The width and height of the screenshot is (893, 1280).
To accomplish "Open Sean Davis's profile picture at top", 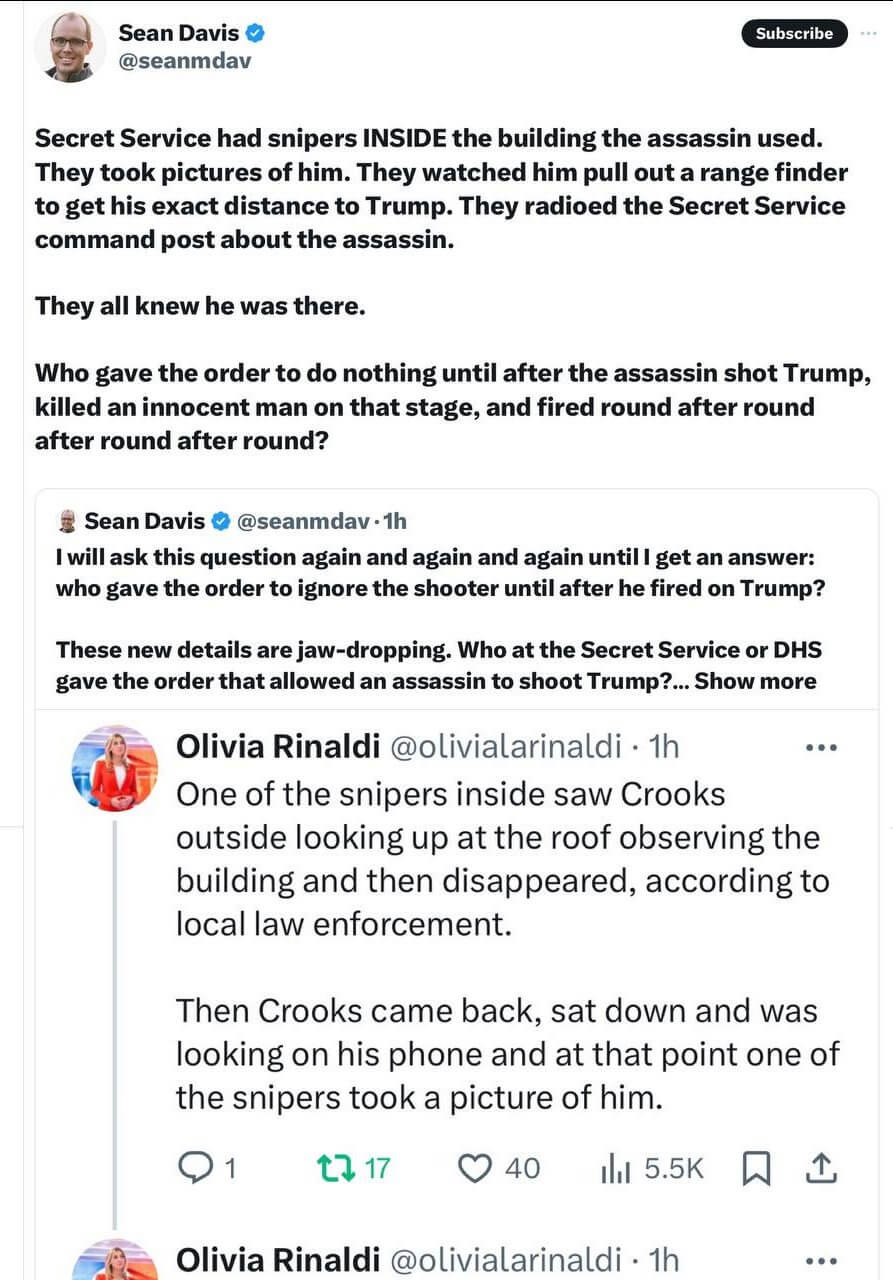I will 70,47.
